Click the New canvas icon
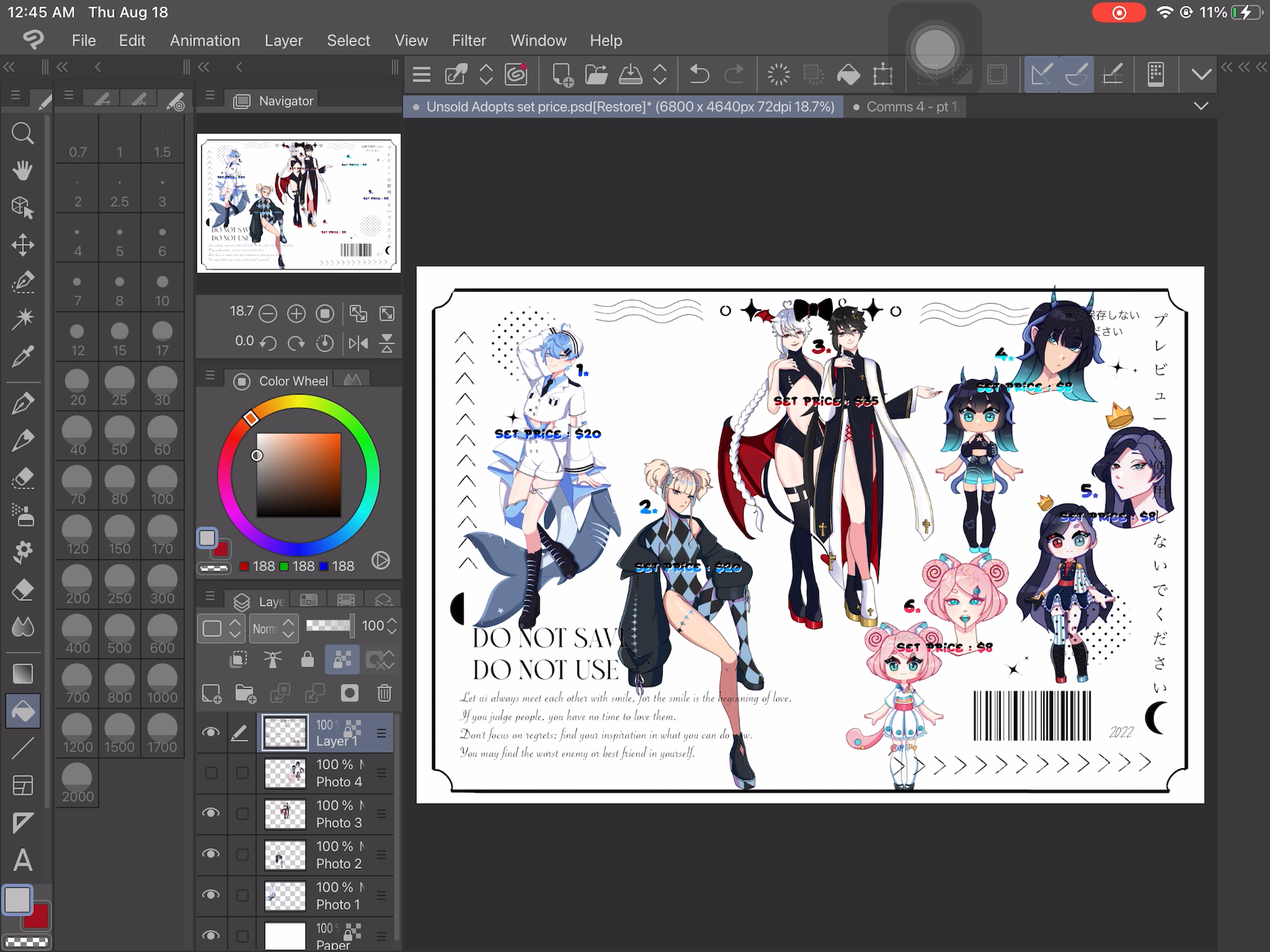 coord(562,74)
